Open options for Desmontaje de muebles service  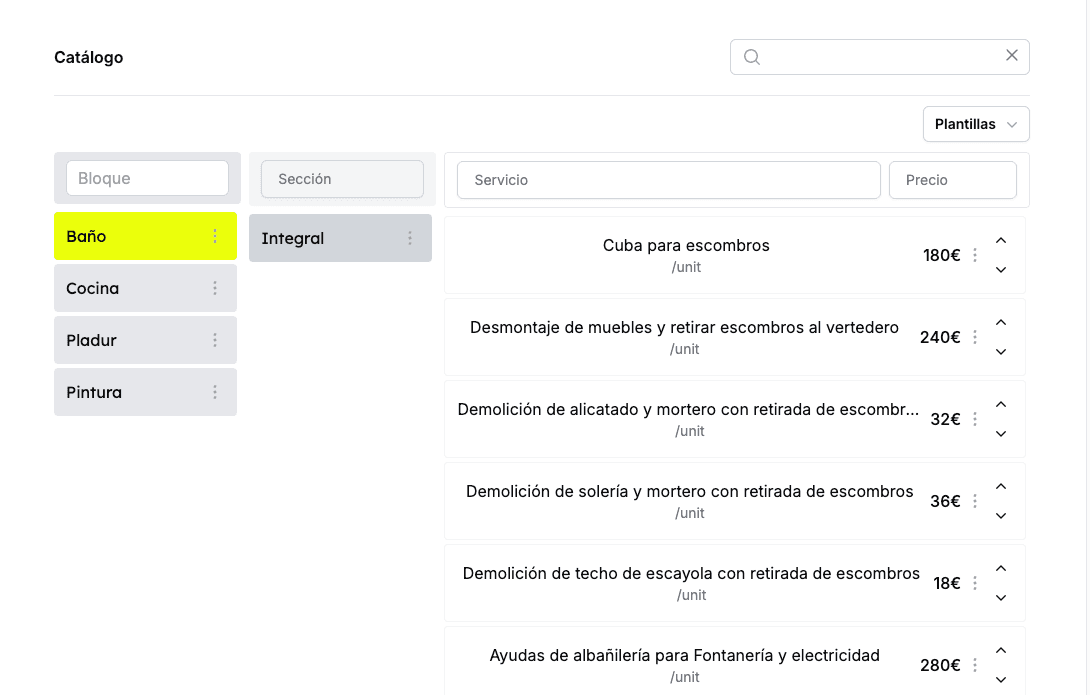coord(974,337)
